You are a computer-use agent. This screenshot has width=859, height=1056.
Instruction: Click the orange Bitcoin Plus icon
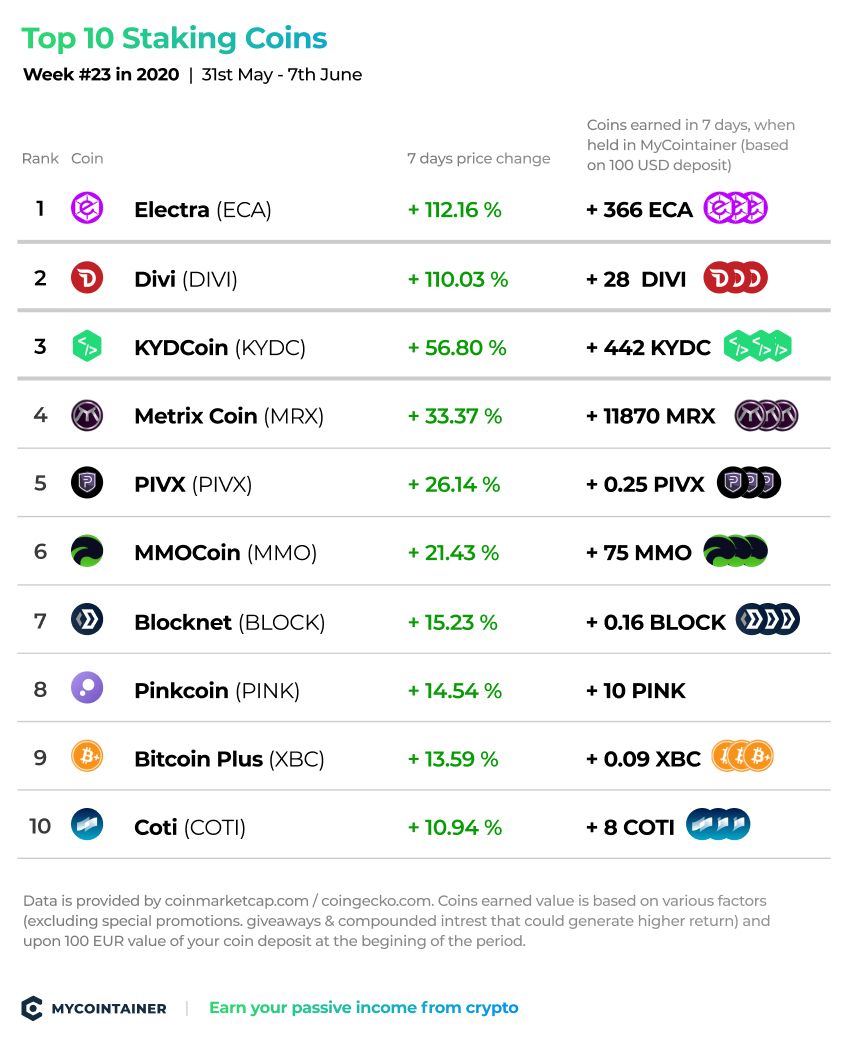pyautogui.click(x=87, y=756)
